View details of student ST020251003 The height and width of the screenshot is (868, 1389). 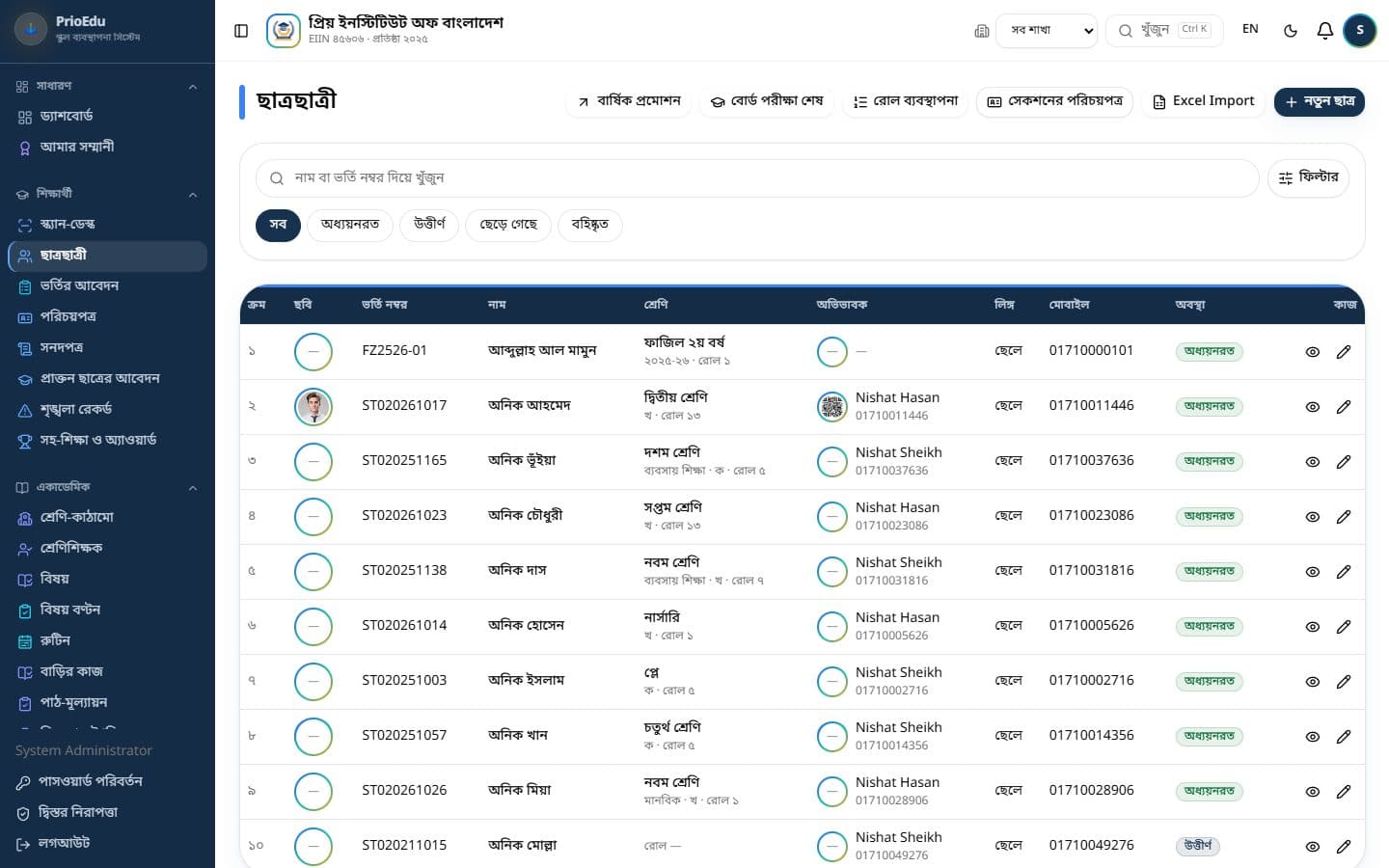point(1313,682)
